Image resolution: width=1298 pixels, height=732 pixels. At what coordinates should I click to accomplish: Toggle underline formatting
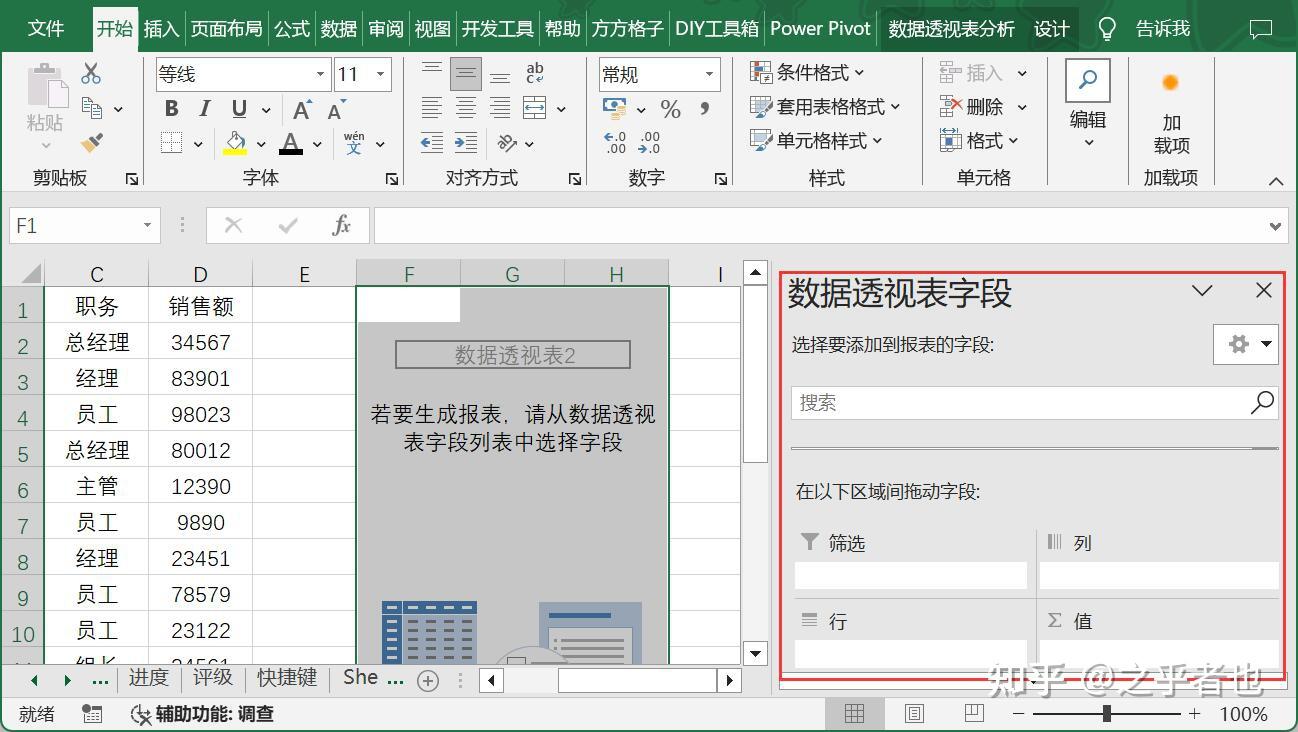[238, 108]
